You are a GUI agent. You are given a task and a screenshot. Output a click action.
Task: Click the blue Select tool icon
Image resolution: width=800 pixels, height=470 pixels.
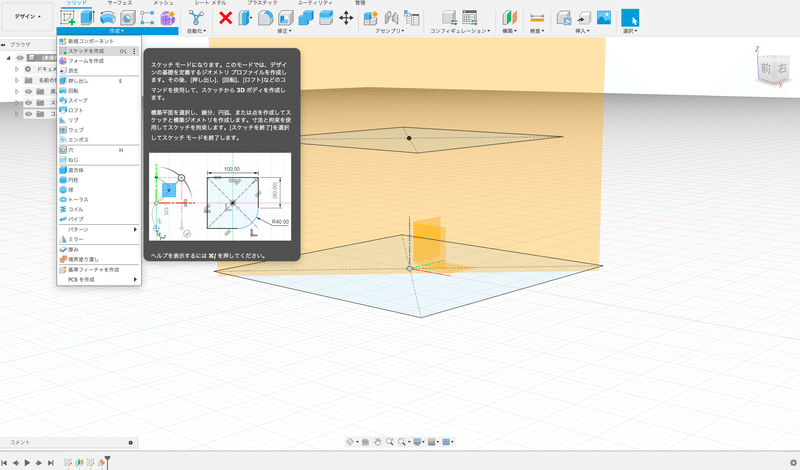(x=630, y=18)
